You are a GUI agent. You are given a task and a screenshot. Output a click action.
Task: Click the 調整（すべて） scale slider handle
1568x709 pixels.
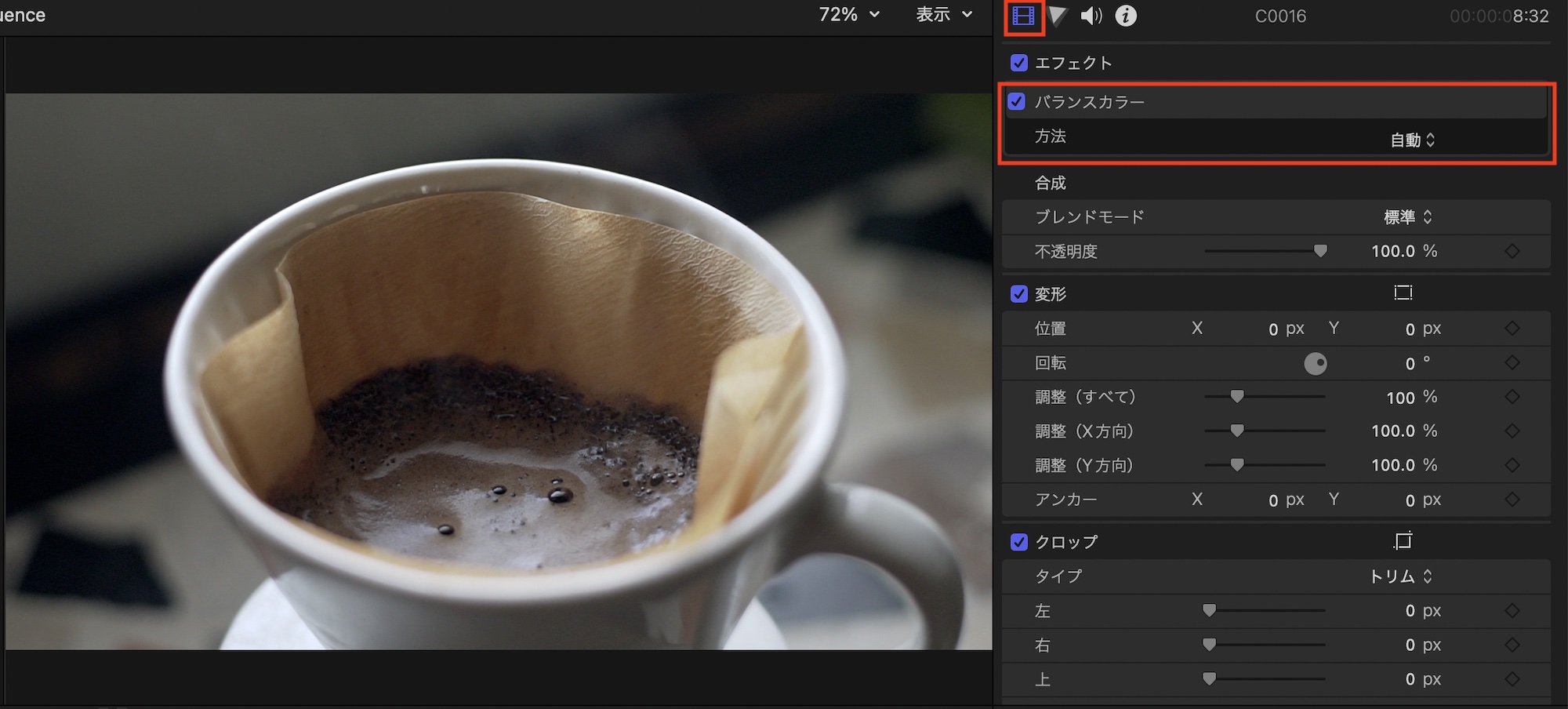click(x=1237, y=397)
